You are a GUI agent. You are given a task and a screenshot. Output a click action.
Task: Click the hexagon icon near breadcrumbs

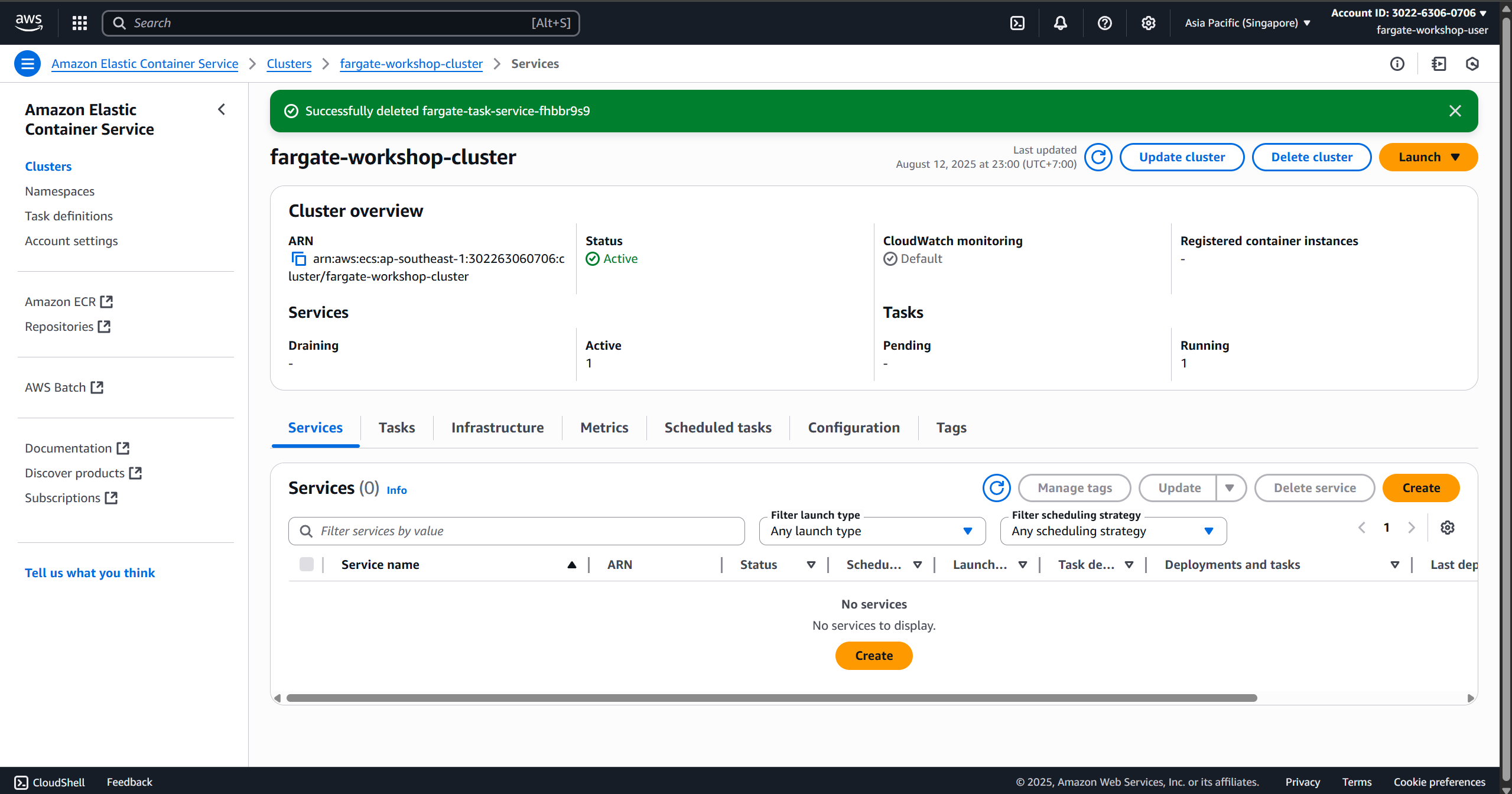pos(1472,64)
